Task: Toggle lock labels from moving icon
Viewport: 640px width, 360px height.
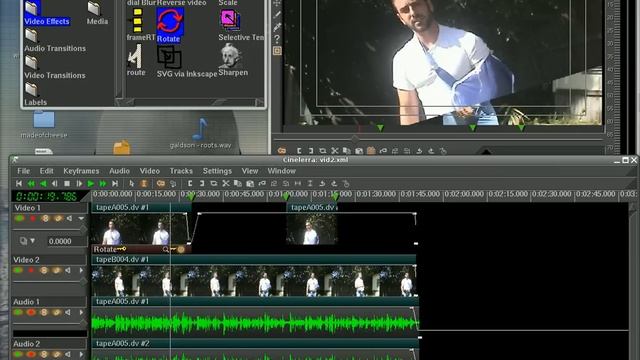Action: click(x=173, y=184)
